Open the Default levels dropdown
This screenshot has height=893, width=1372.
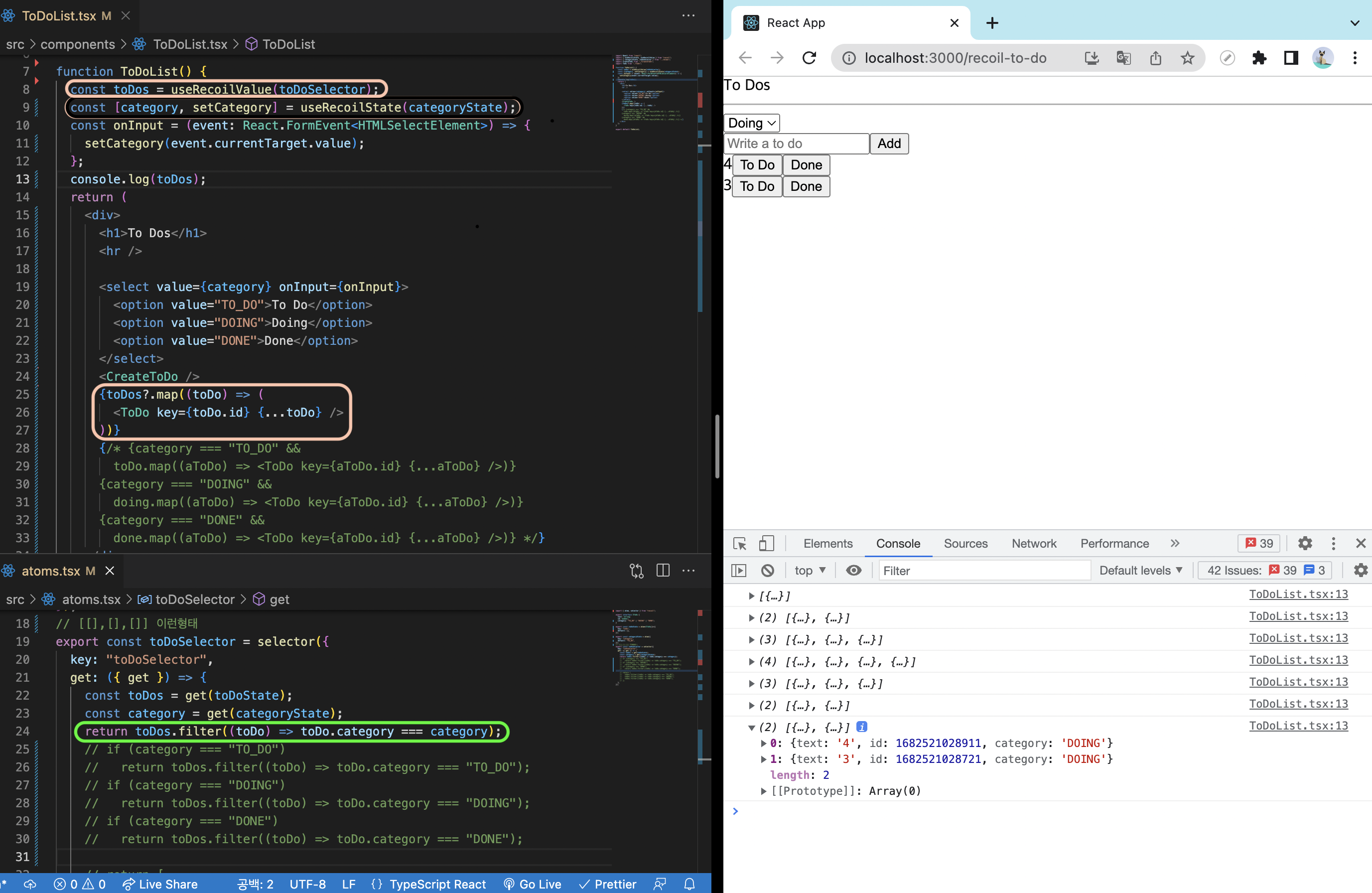click(x=1140, y=571)
